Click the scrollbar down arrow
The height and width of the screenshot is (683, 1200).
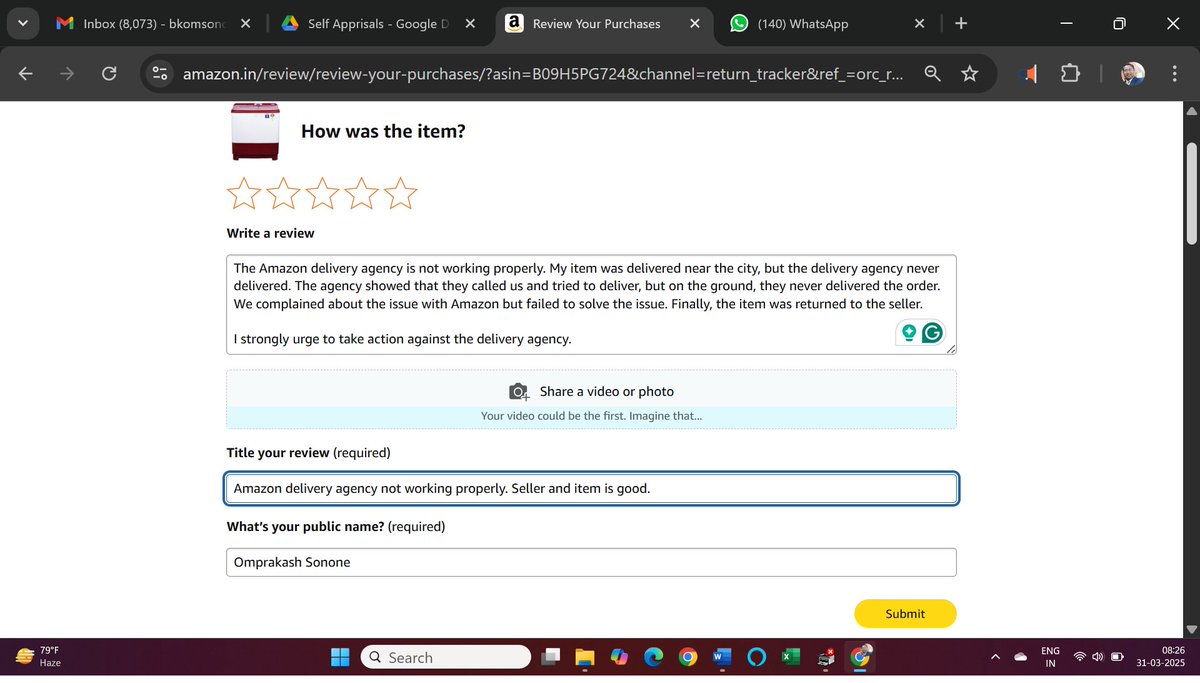coord(1191,629)
